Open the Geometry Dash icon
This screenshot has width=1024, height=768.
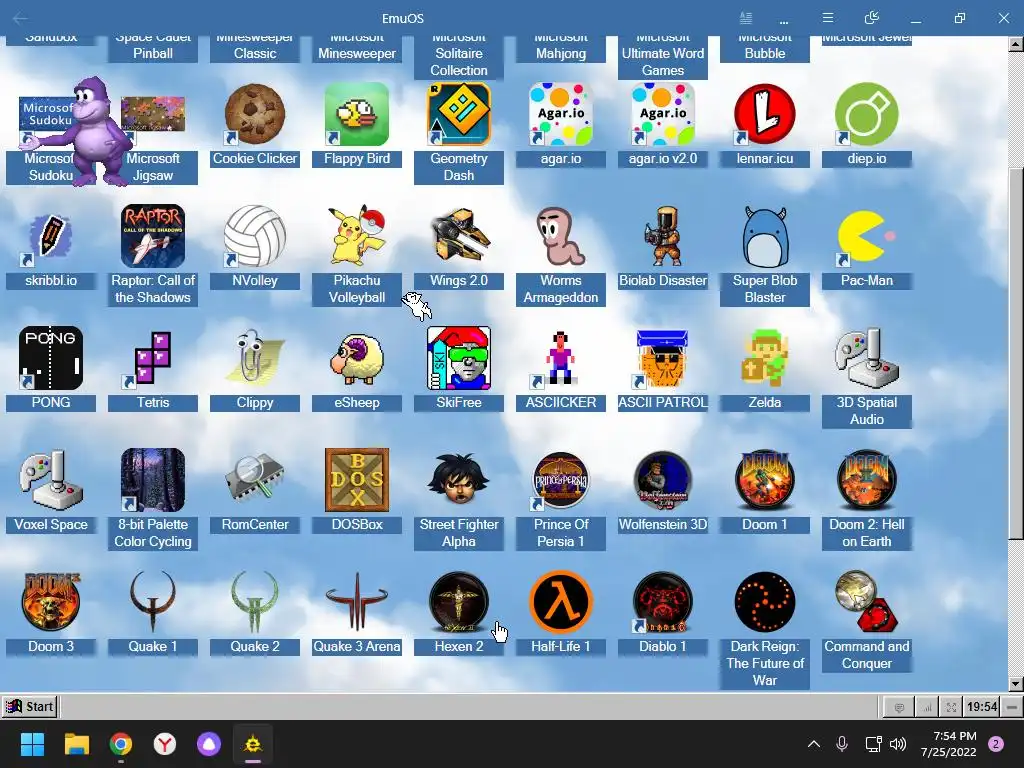tap(458, 114)
